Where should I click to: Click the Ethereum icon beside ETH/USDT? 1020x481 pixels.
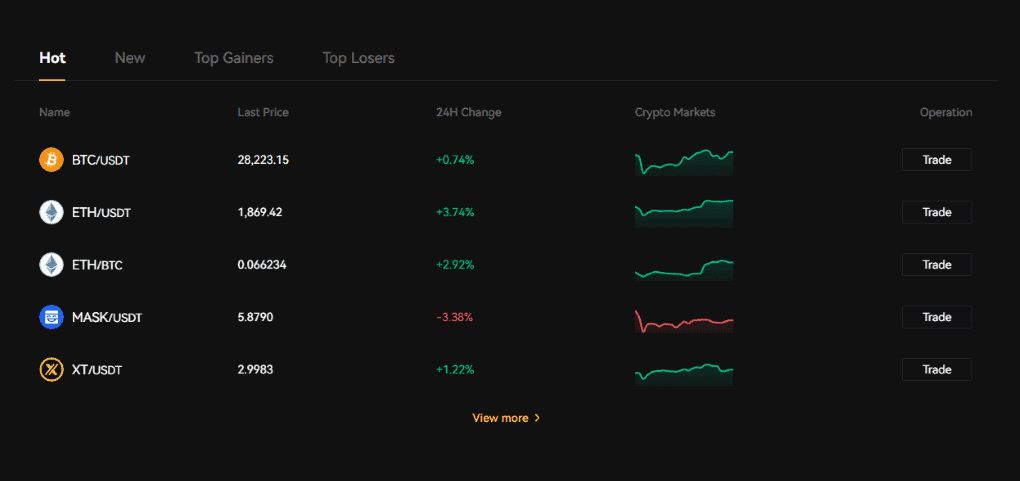pos(51,212)
